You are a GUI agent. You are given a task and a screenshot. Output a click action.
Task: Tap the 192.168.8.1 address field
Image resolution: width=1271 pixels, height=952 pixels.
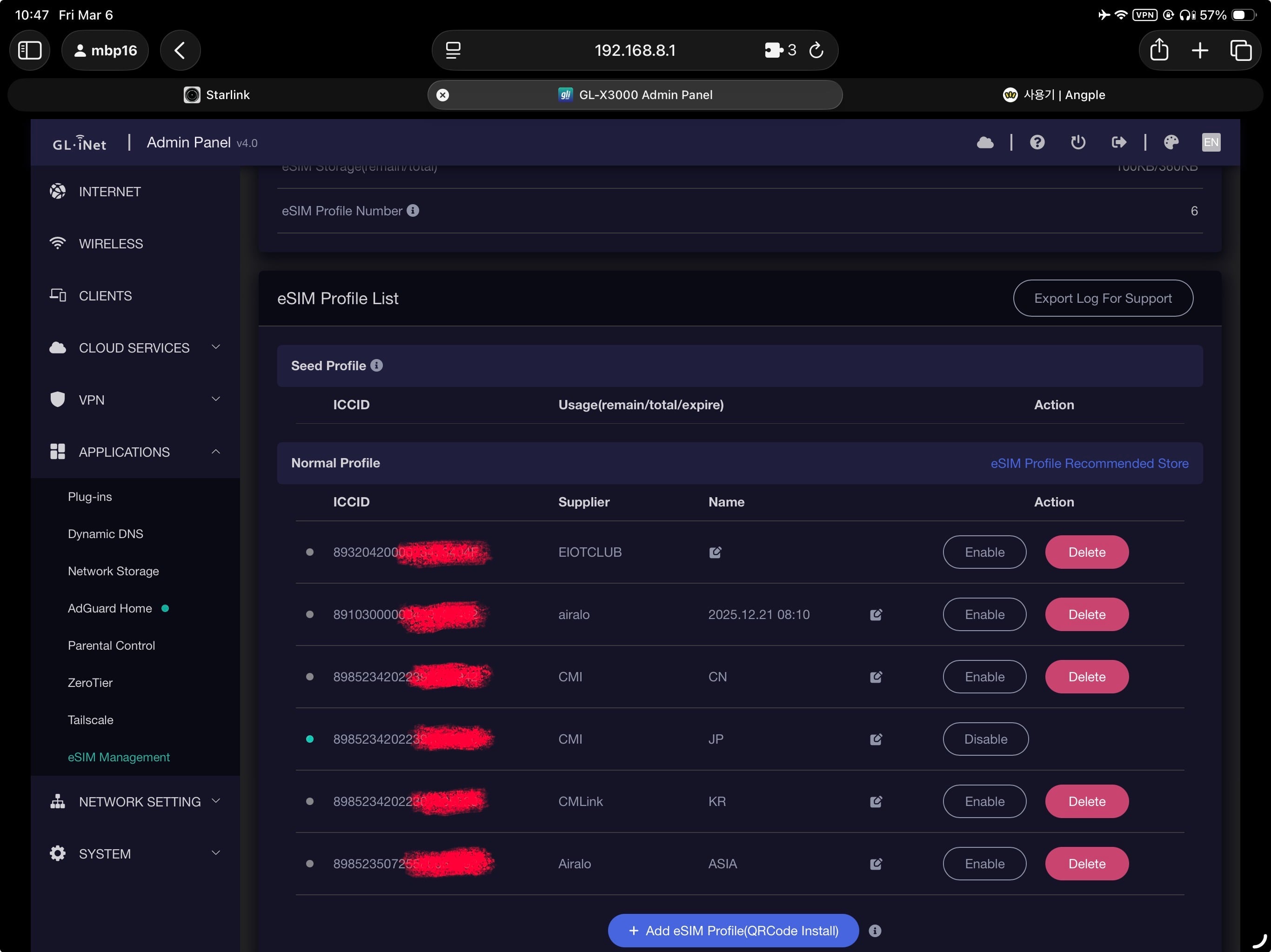click(635, 51)
